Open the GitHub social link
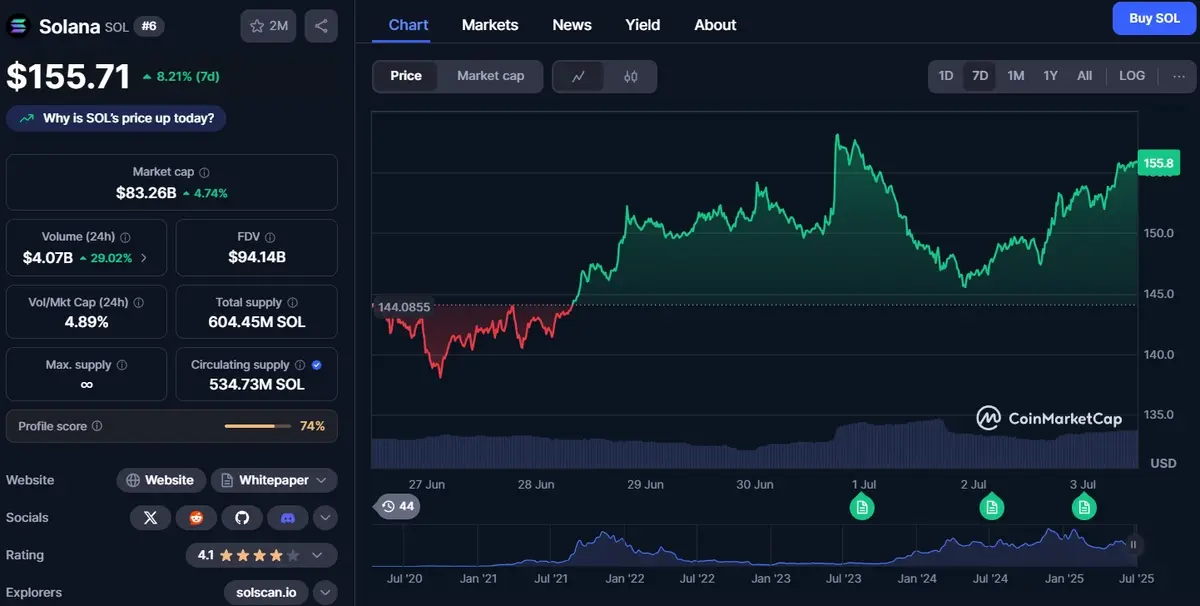Screen dimensions: 1200x606 tap(241, 518)
